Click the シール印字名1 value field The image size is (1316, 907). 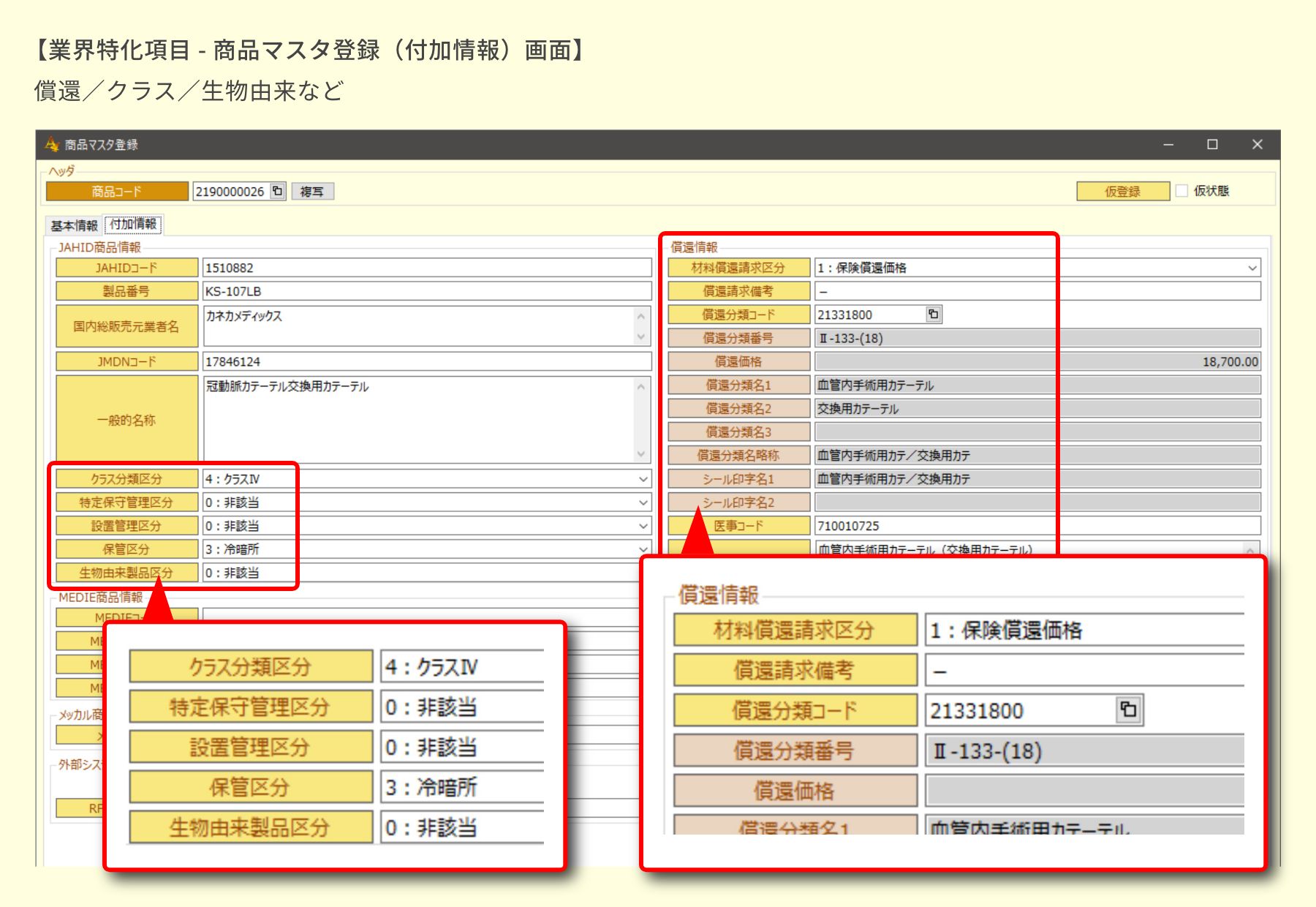(x=1037, y=478)
